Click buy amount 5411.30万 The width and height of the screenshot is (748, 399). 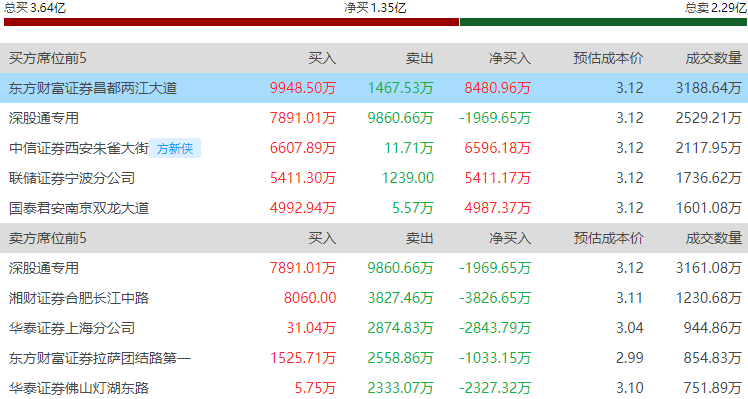(303, 178)
